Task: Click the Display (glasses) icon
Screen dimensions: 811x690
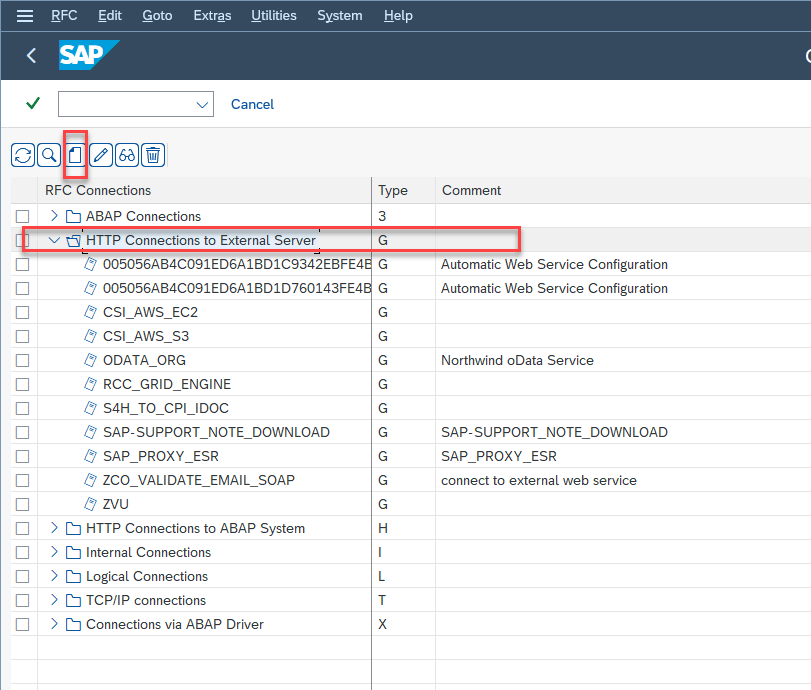Action: click(x=126, y=155)
